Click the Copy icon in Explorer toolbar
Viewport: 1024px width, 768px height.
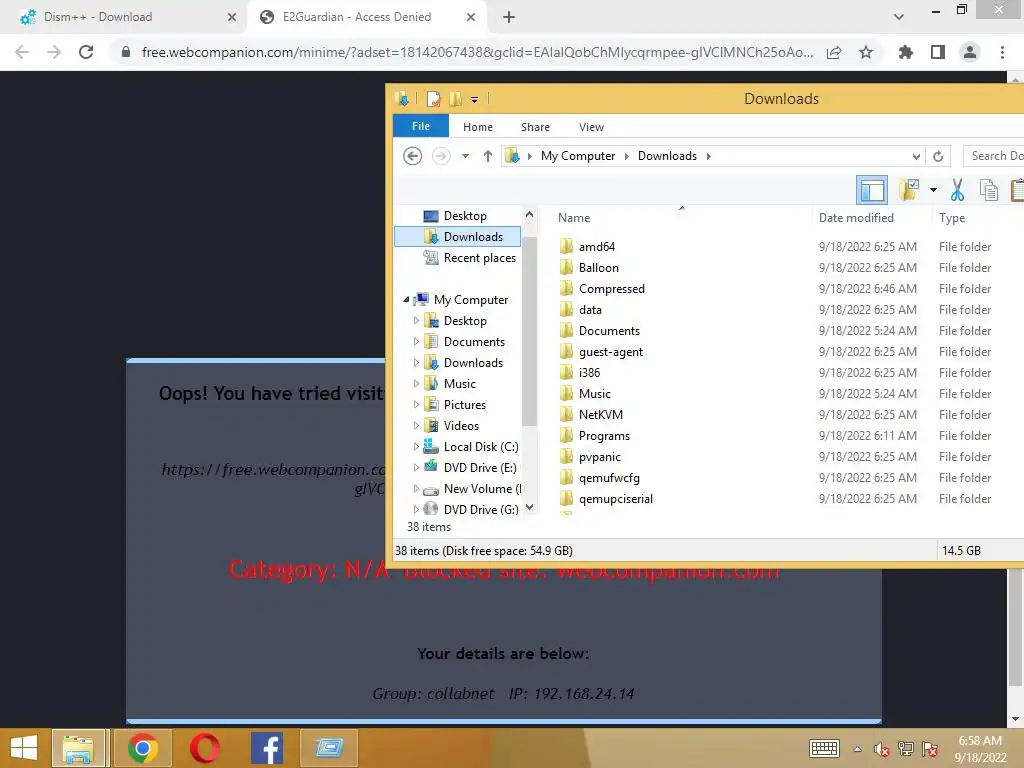coord(989,190)
